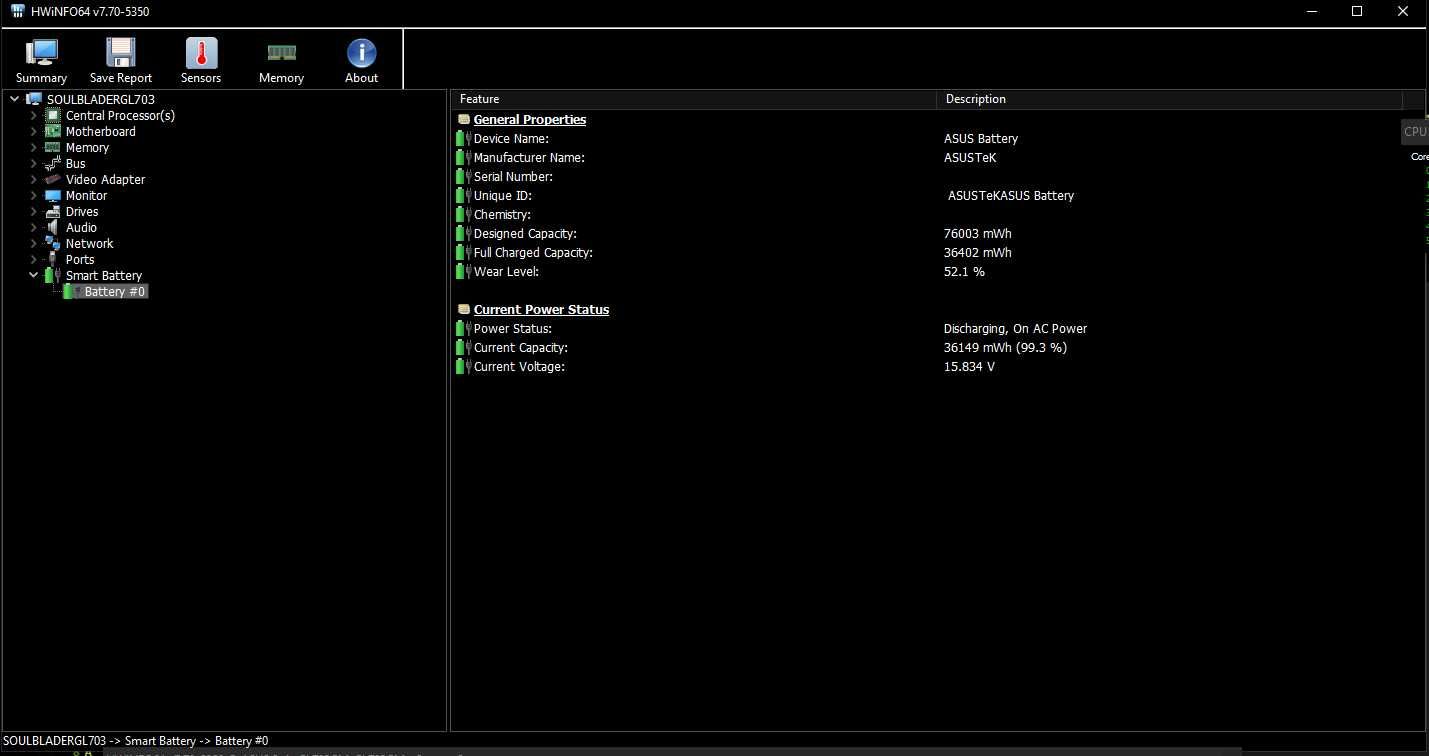Click the Central Processor(s) chip icon
Viewport: 1429px width, 756px height.
point(53,115)
